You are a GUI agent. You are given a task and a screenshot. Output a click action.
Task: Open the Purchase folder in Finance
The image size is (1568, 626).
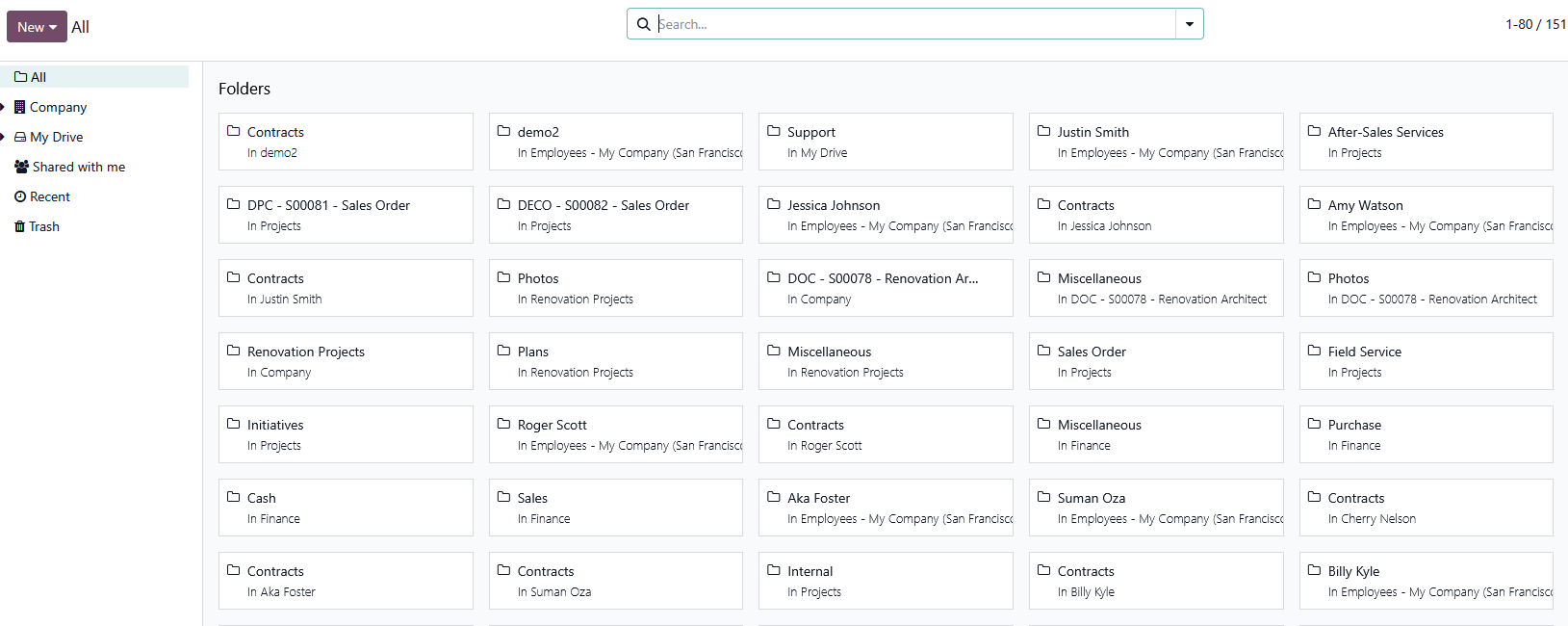tap(1425, 434)
